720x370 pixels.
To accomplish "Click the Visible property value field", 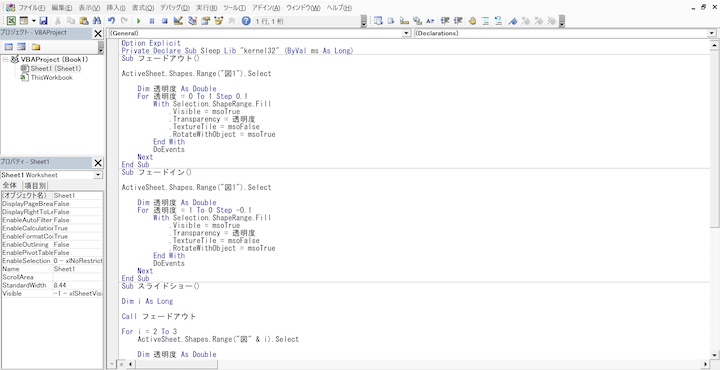I will point(78,294).
